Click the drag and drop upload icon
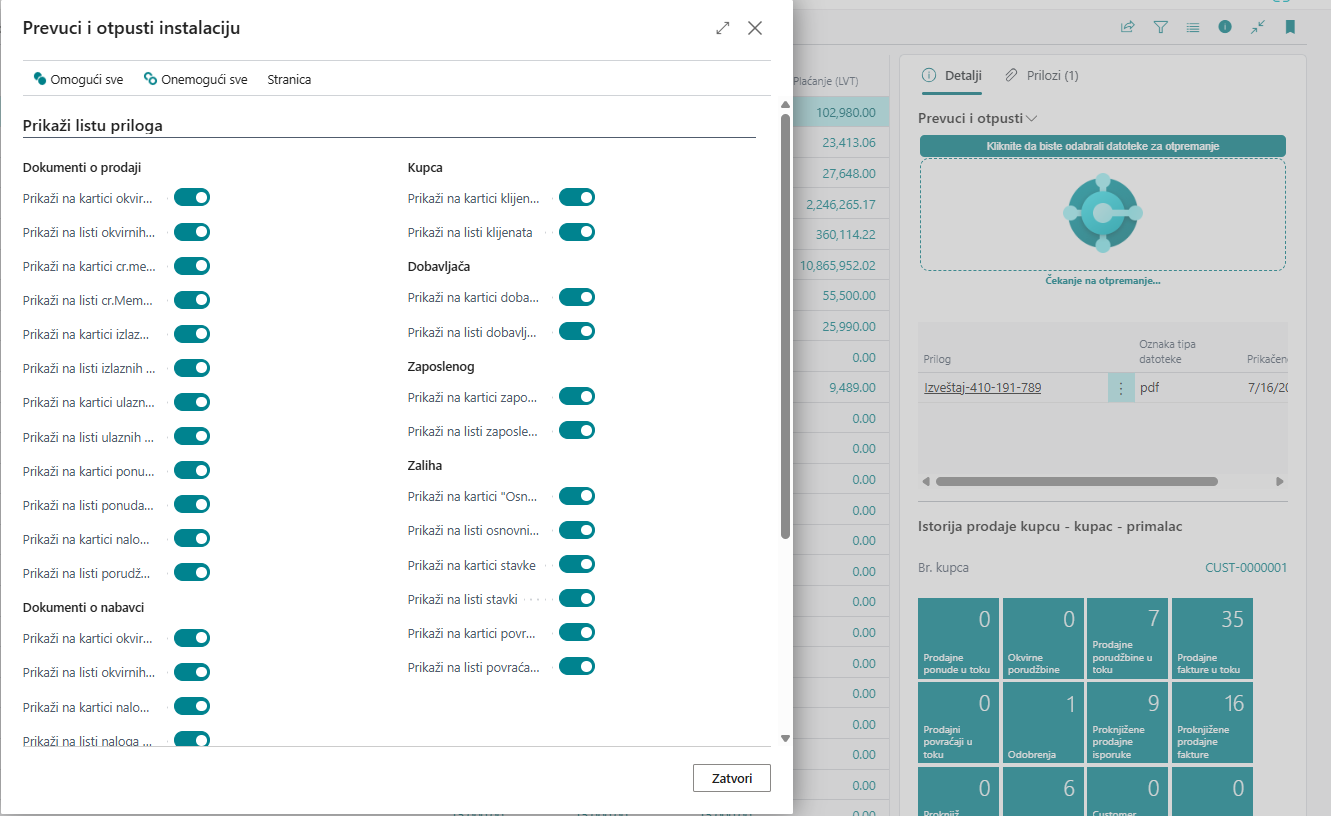Screen dimensions: 1331x816 click(x=1102, y=213)
